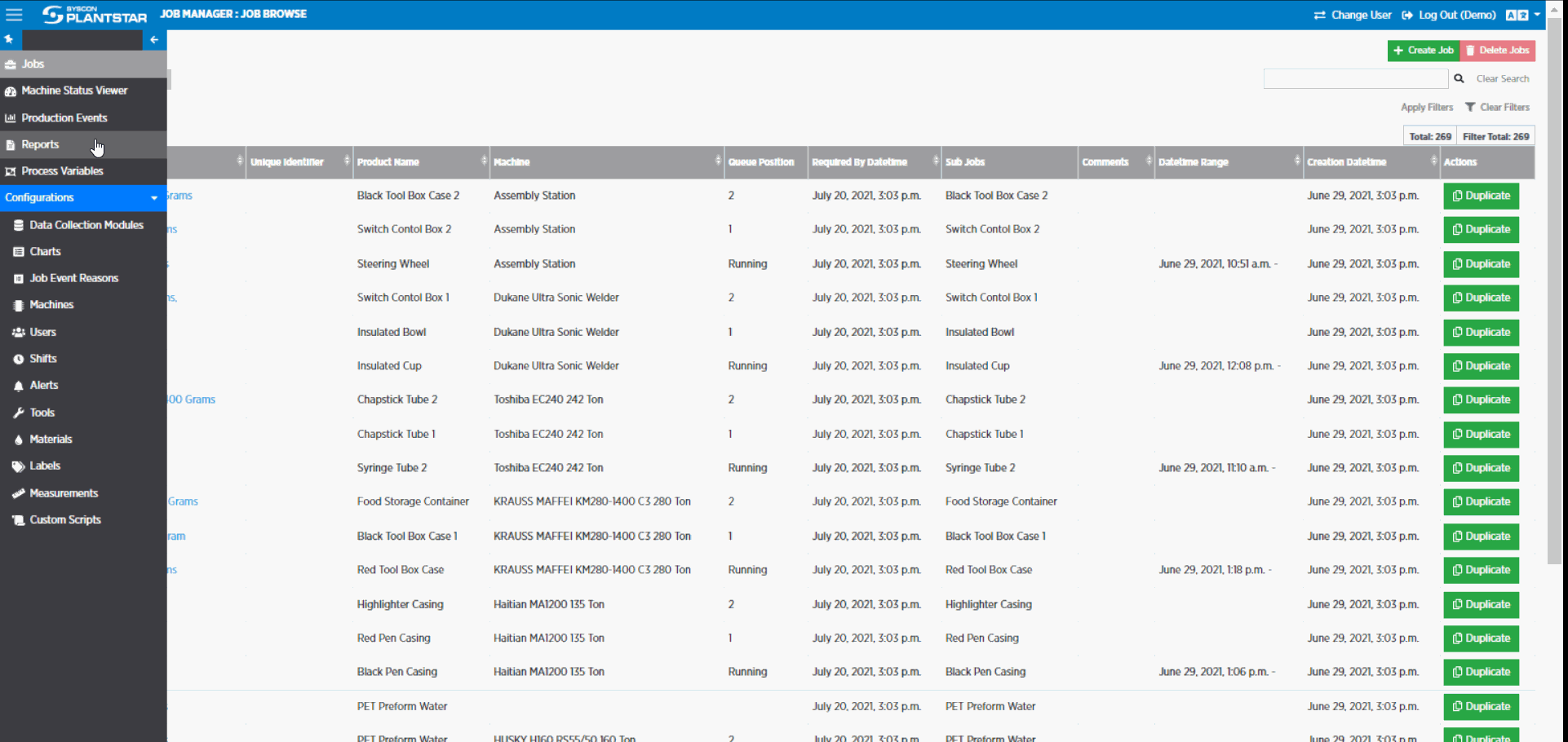The height and width of the screenshot is (742, 1568).
Task: Click Apply Filters link
Action: coord(1427,107)
